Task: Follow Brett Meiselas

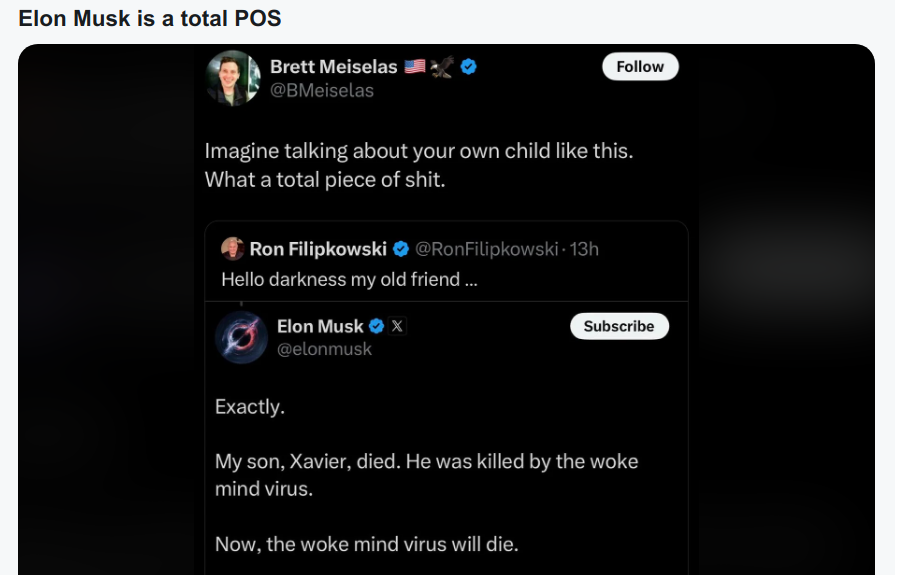Action: coord(640,66)
